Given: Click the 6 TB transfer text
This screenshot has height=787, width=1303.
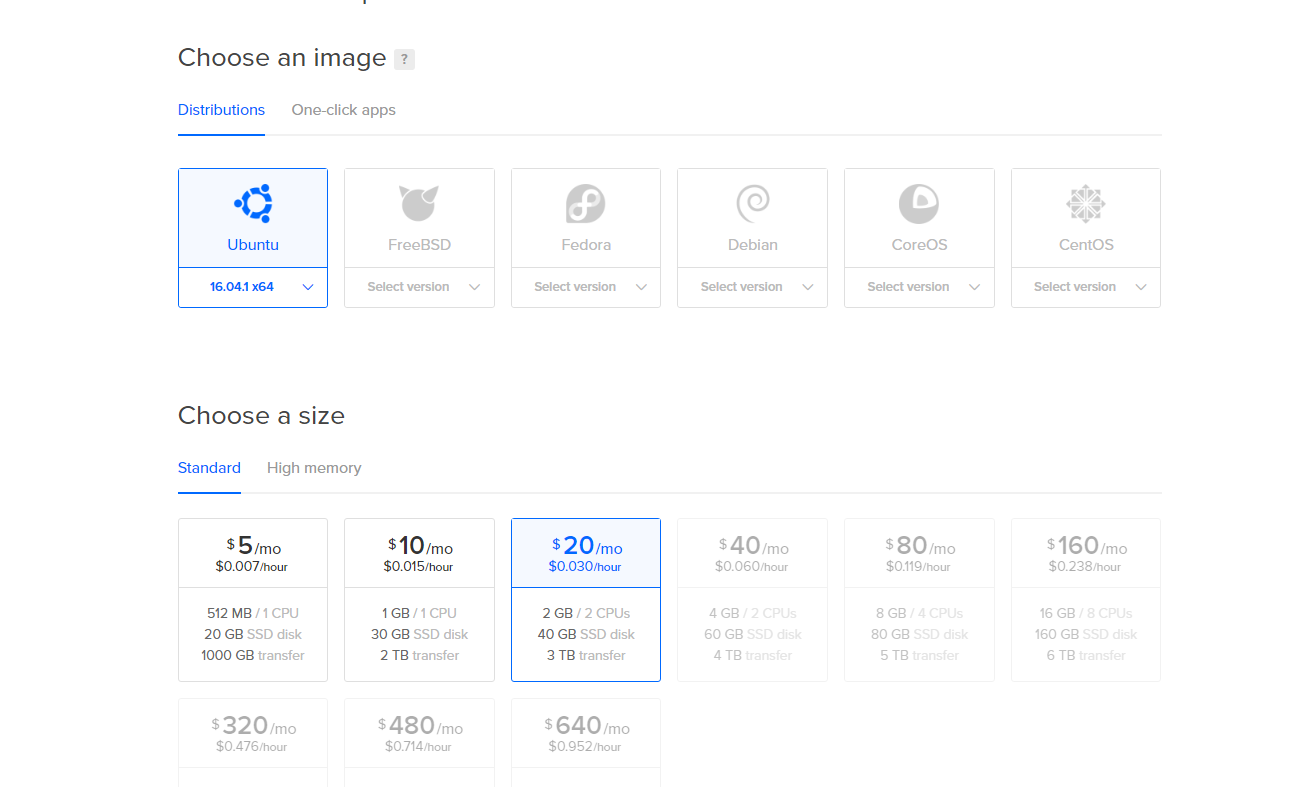Looking at the screenshot, I should click(1086, 656).
